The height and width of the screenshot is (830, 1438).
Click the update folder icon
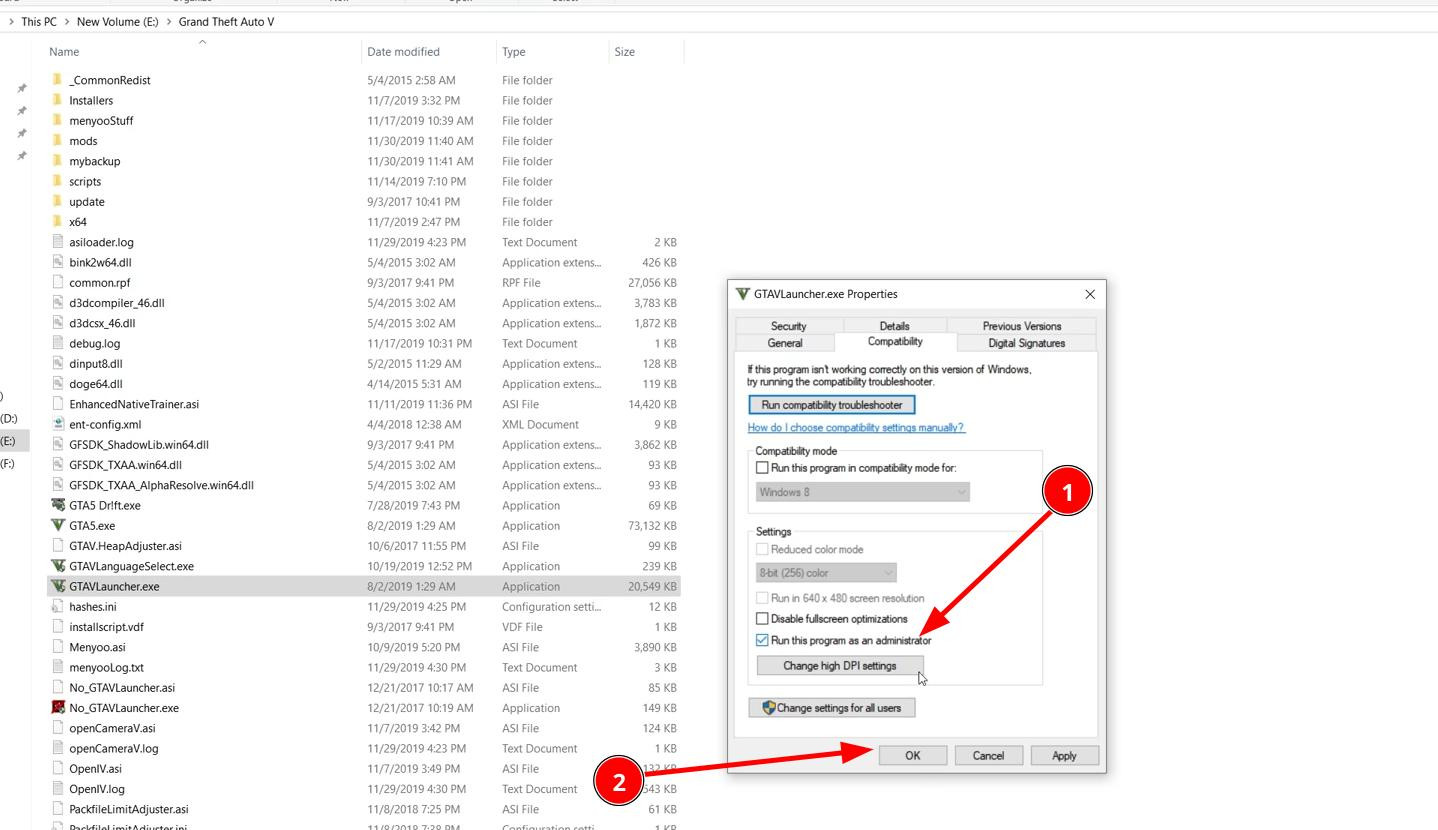tap(57, 201)
